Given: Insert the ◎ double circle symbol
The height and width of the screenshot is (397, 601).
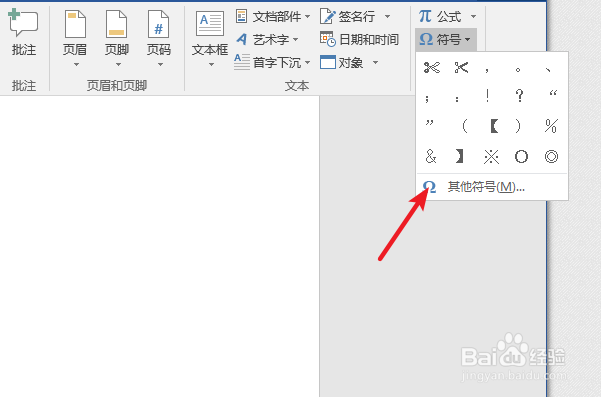Looking at the screenshot, I should point(551,156).
